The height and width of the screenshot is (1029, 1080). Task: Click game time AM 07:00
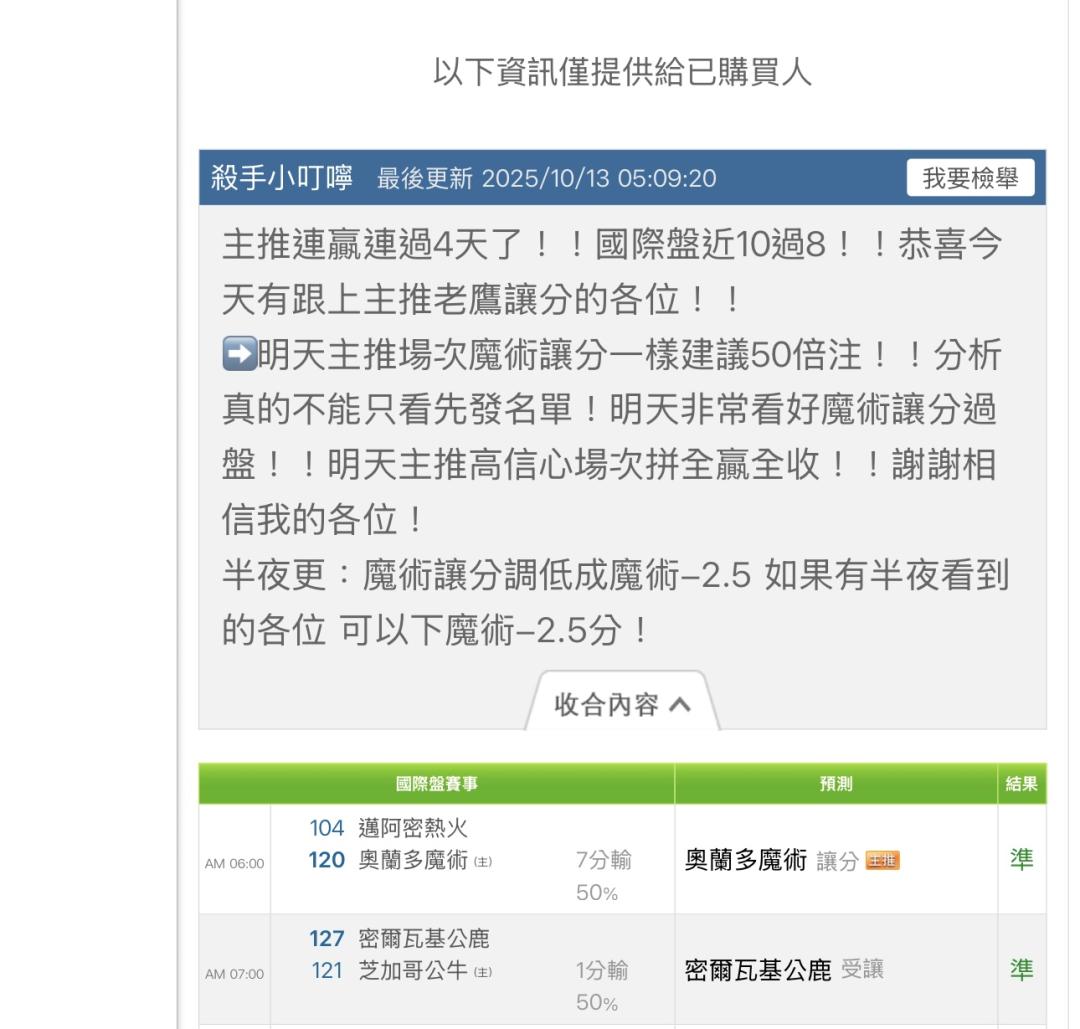click(234, 974)
